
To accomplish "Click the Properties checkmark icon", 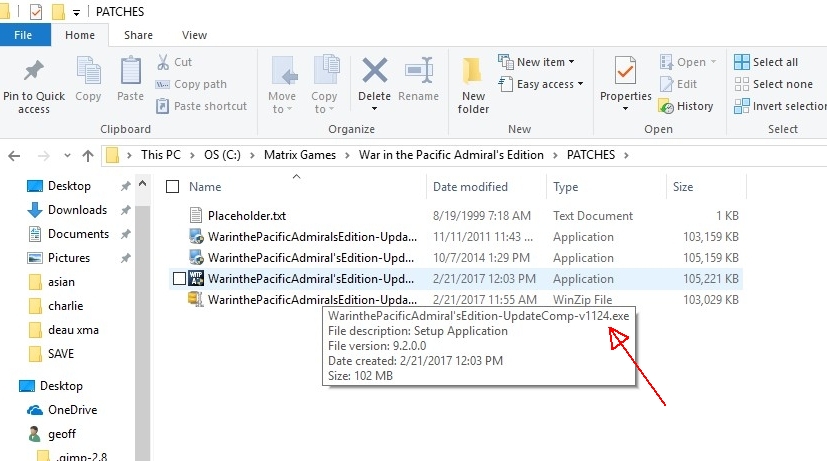I will point(626,71).
